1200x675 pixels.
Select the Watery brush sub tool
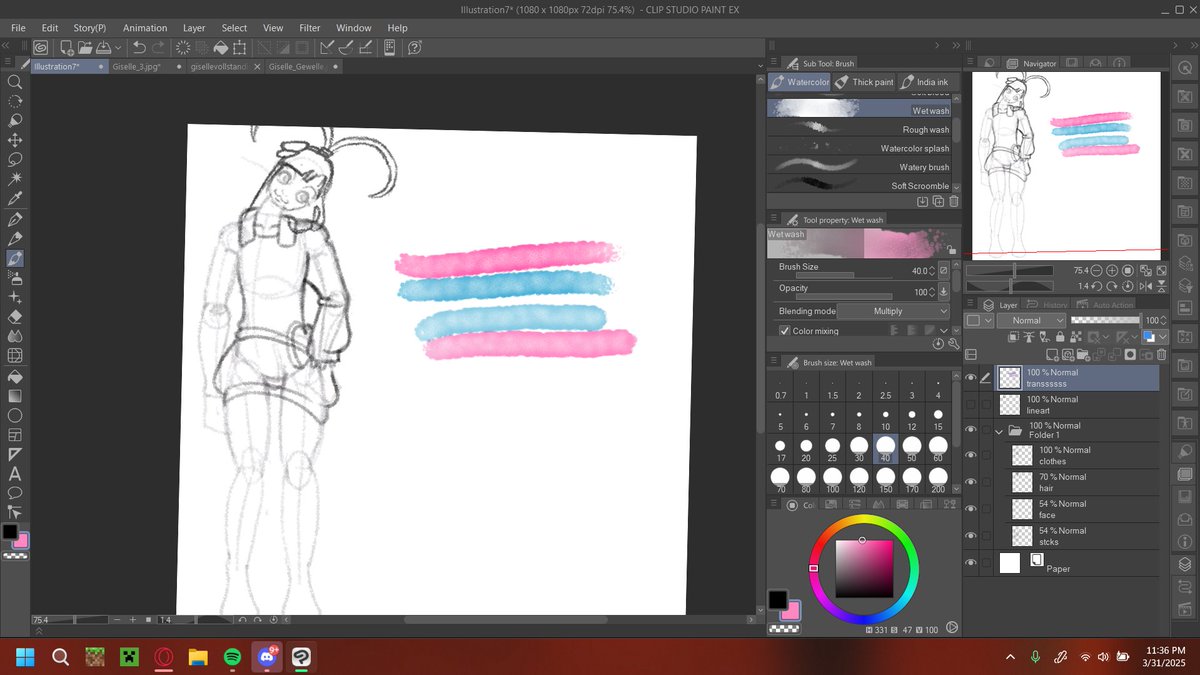(x=859, y=167)
